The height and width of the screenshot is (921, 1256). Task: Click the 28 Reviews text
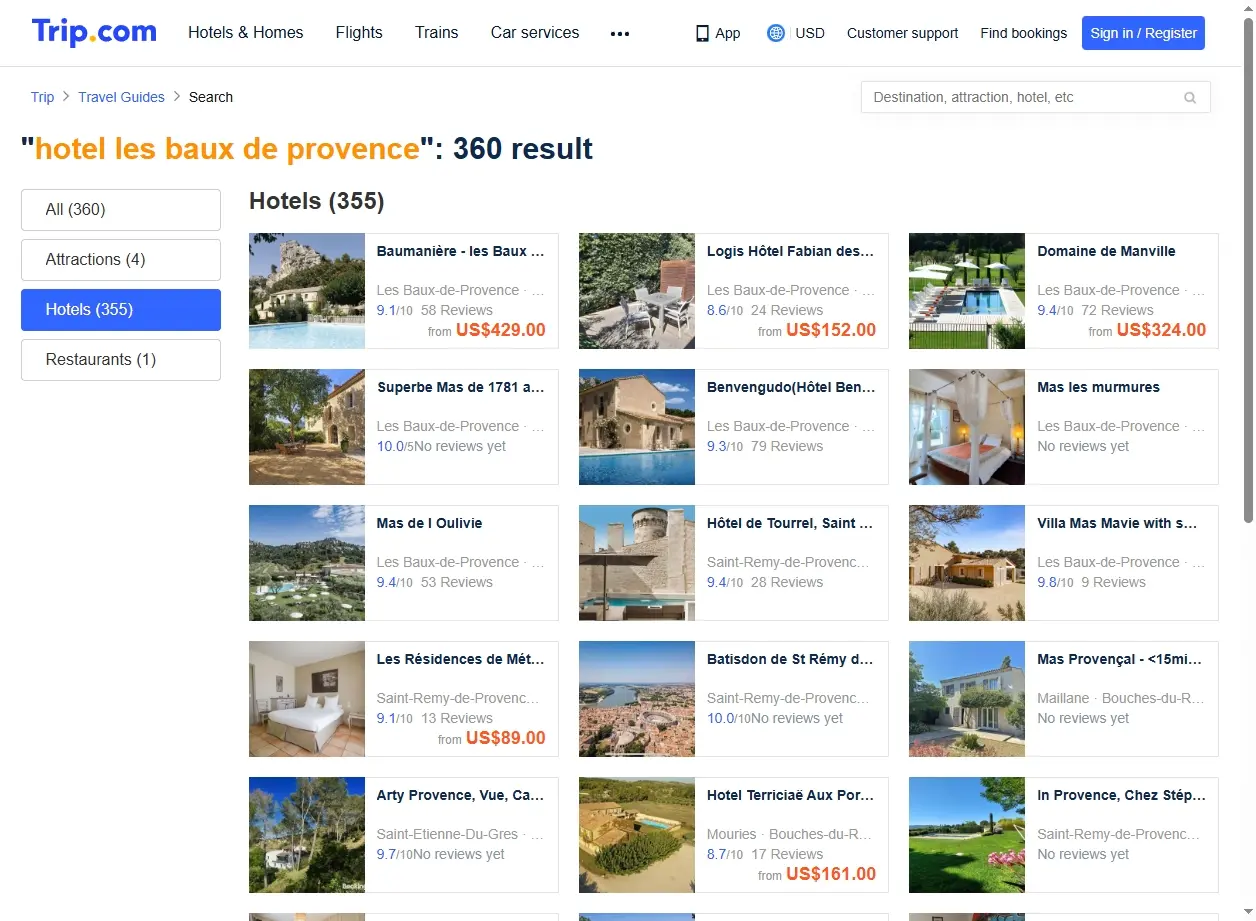point(787,582)
